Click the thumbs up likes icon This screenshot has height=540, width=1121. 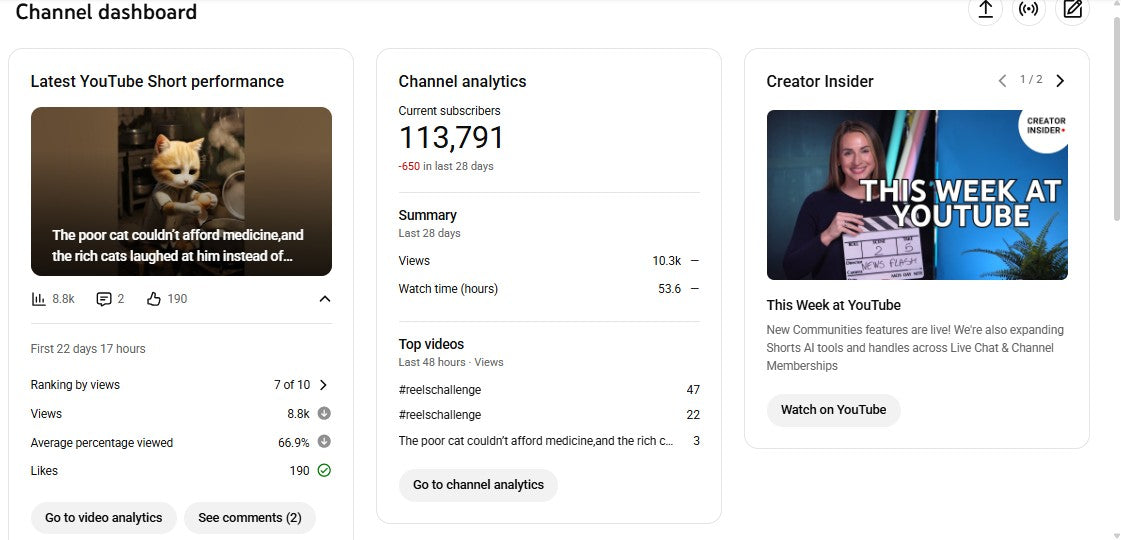(x=154, y=299)
